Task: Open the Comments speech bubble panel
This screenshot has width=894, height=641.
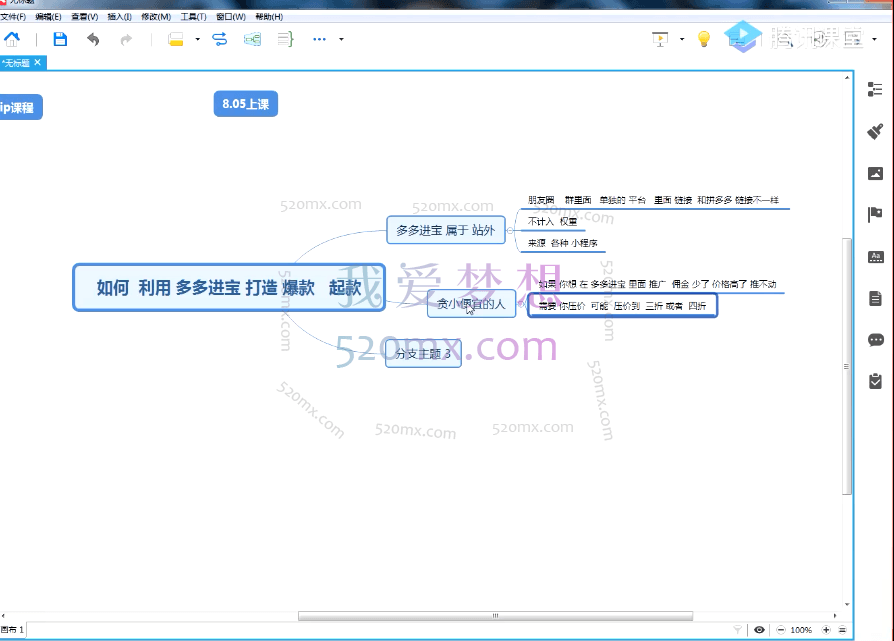Action: (875, 340)
